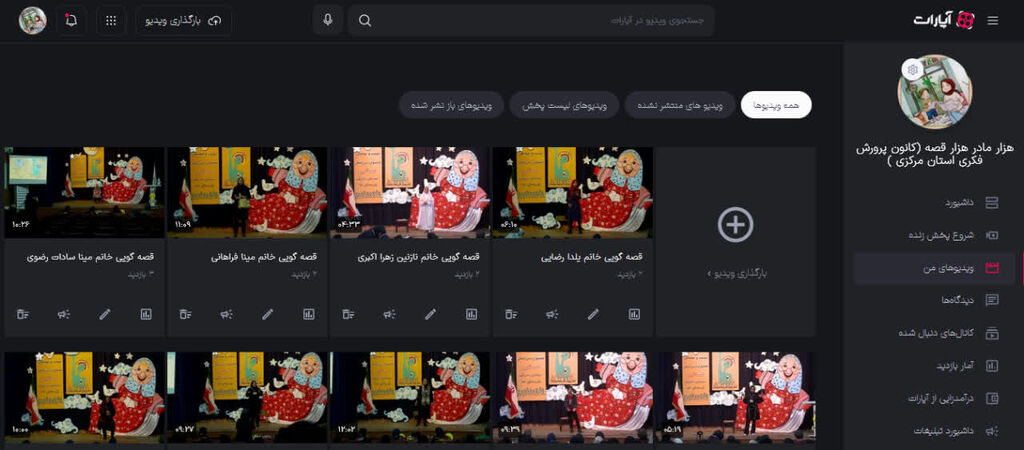This screenshot has height=450, width=1024.
Task: Switch to ویدیو های منتشر نشده tab
Action: tap(680, 105)
